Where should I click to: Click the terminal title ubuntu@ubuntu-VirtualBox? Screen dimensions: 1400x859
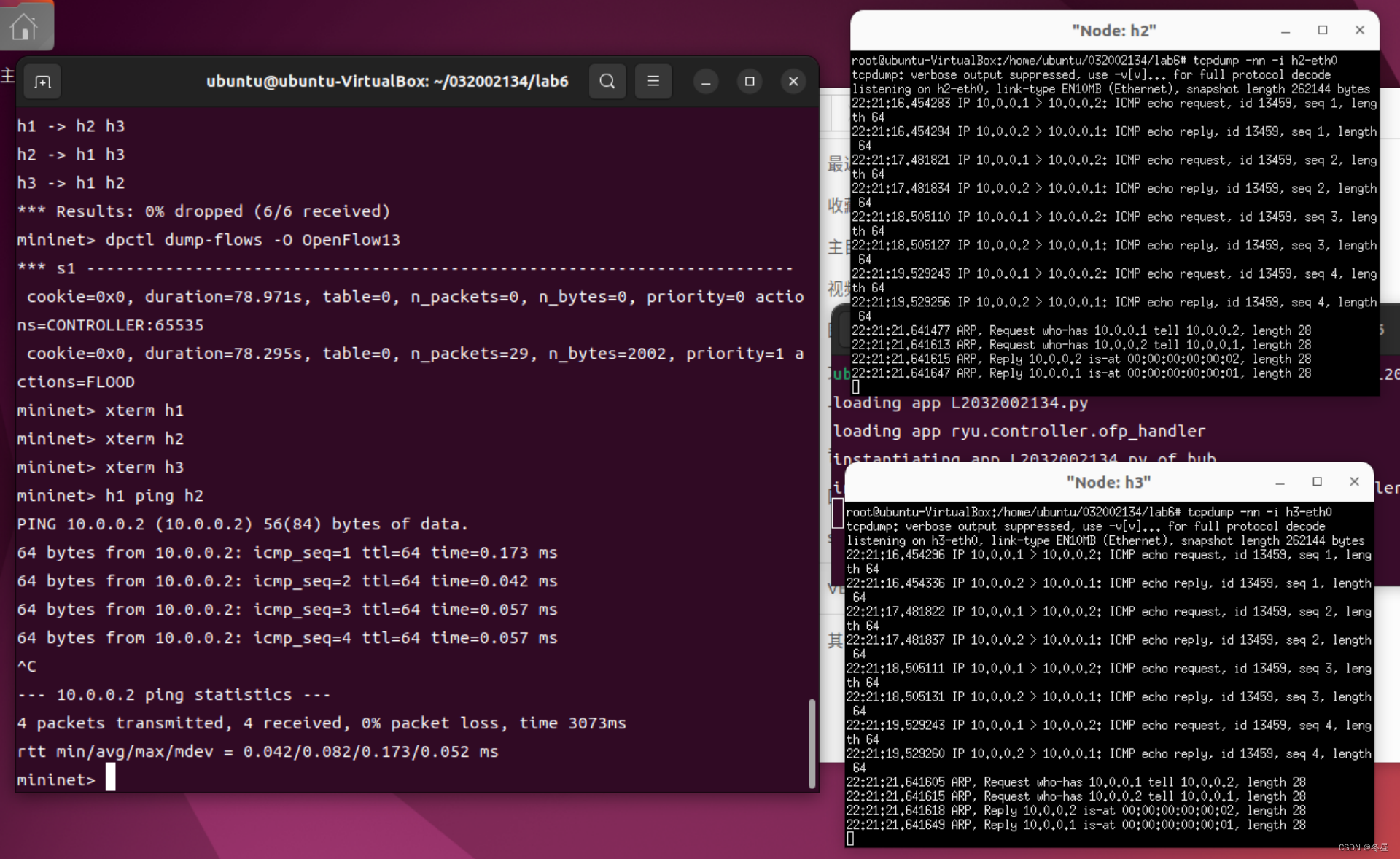387,81
